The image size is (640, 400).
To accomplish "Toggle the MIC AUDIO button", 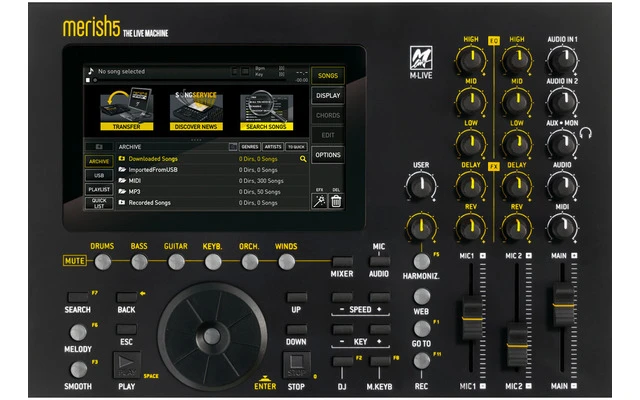I will point(379,261).
